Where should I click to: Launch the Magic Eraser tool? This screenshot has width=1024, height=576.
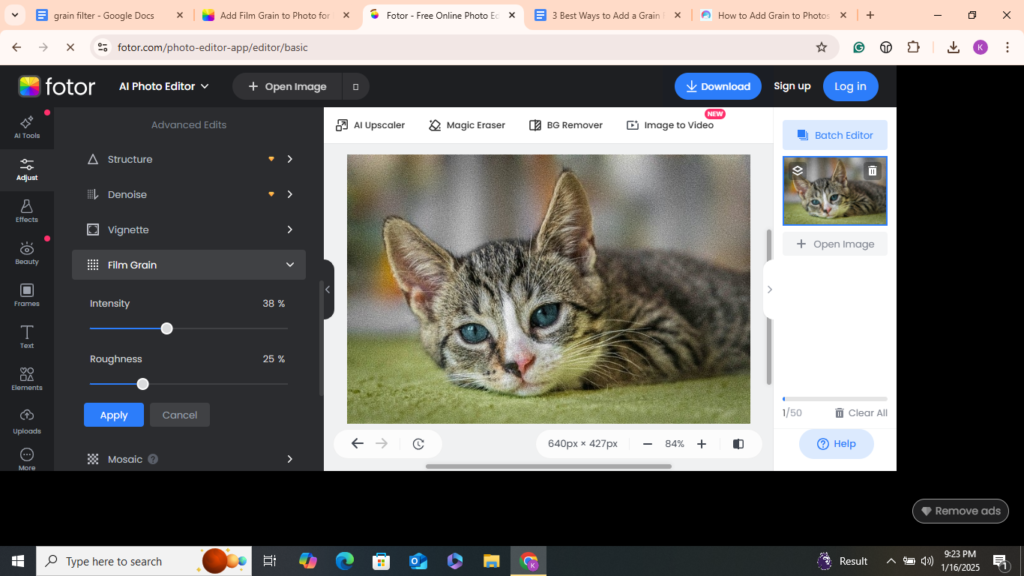point(466,124)
